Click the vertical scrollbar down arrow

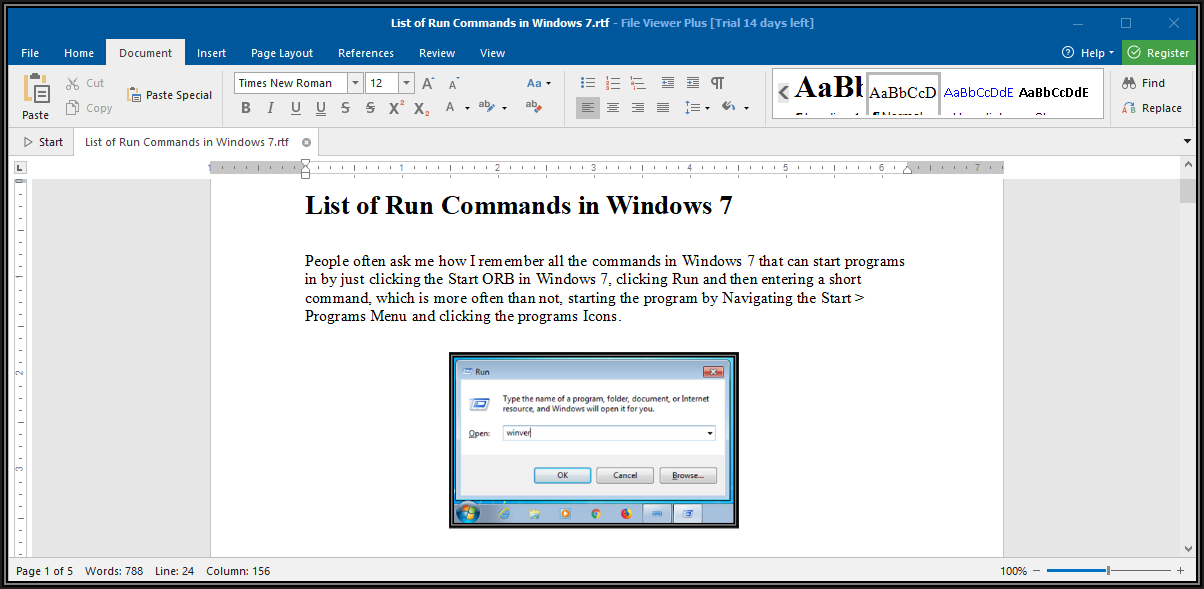click(1187, 547)
